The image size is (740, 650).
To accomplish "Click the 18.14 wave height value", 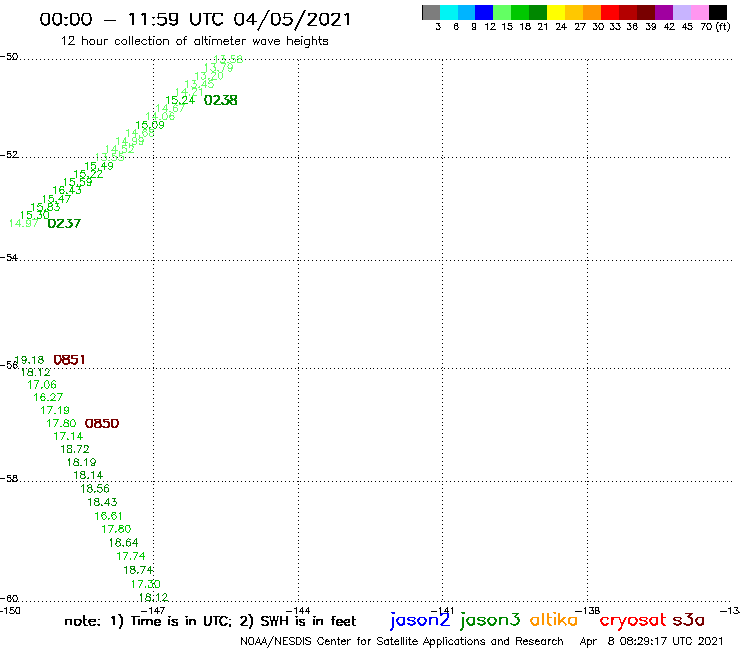I will pos(88,475).
